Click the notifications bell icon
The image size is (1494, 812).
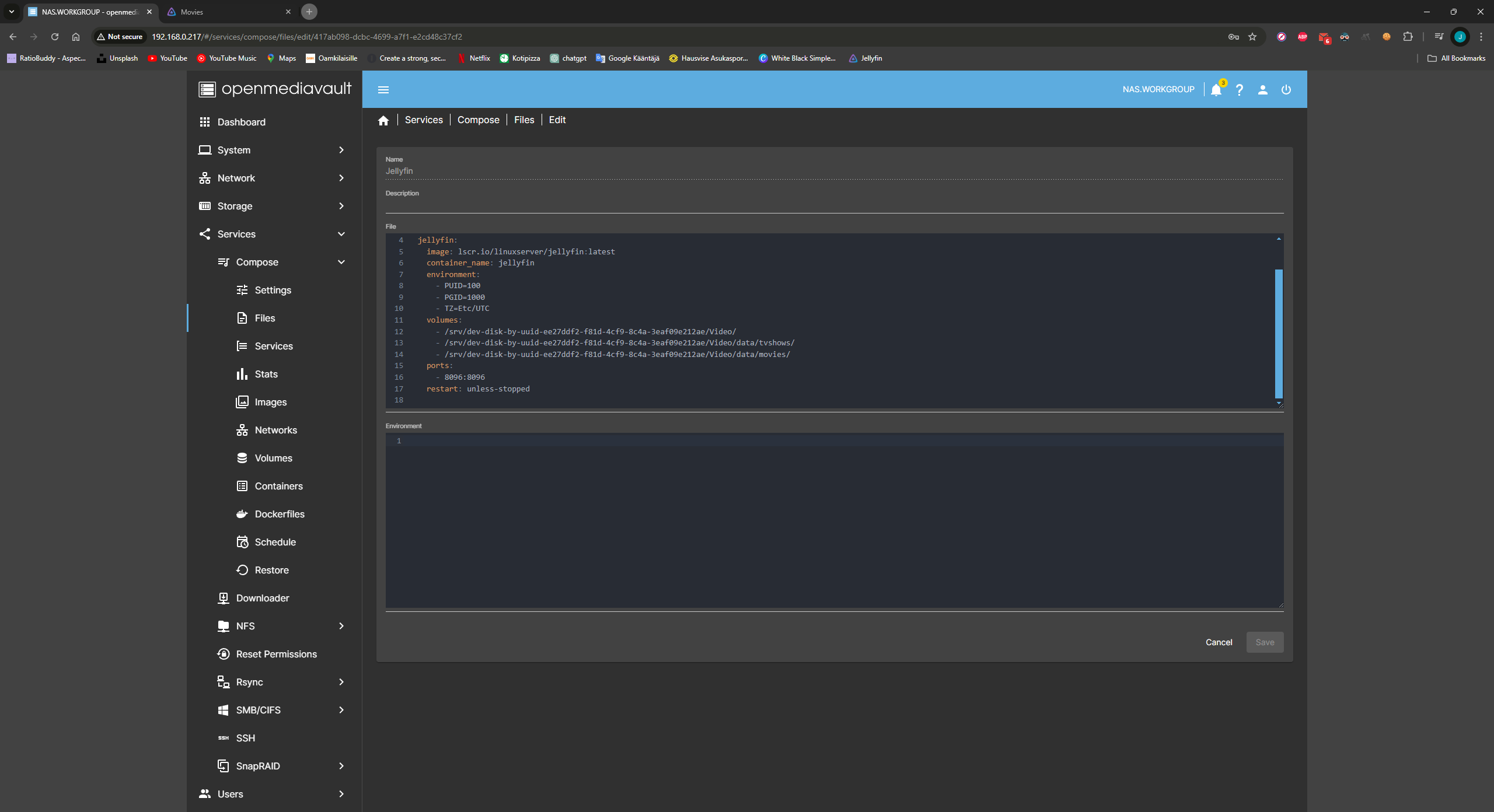[1216, 90]
